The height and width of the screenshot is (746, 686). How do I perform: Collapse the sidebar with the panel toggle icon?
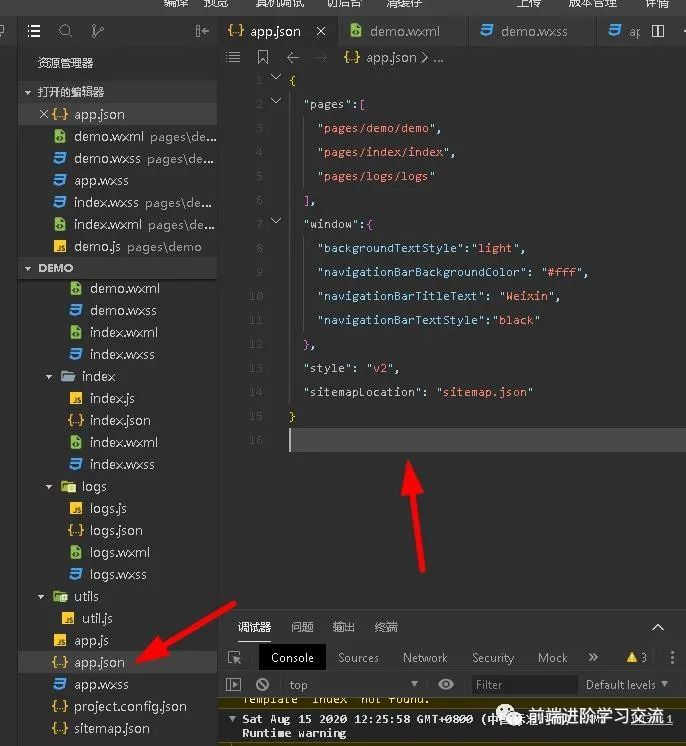(203, 32)
